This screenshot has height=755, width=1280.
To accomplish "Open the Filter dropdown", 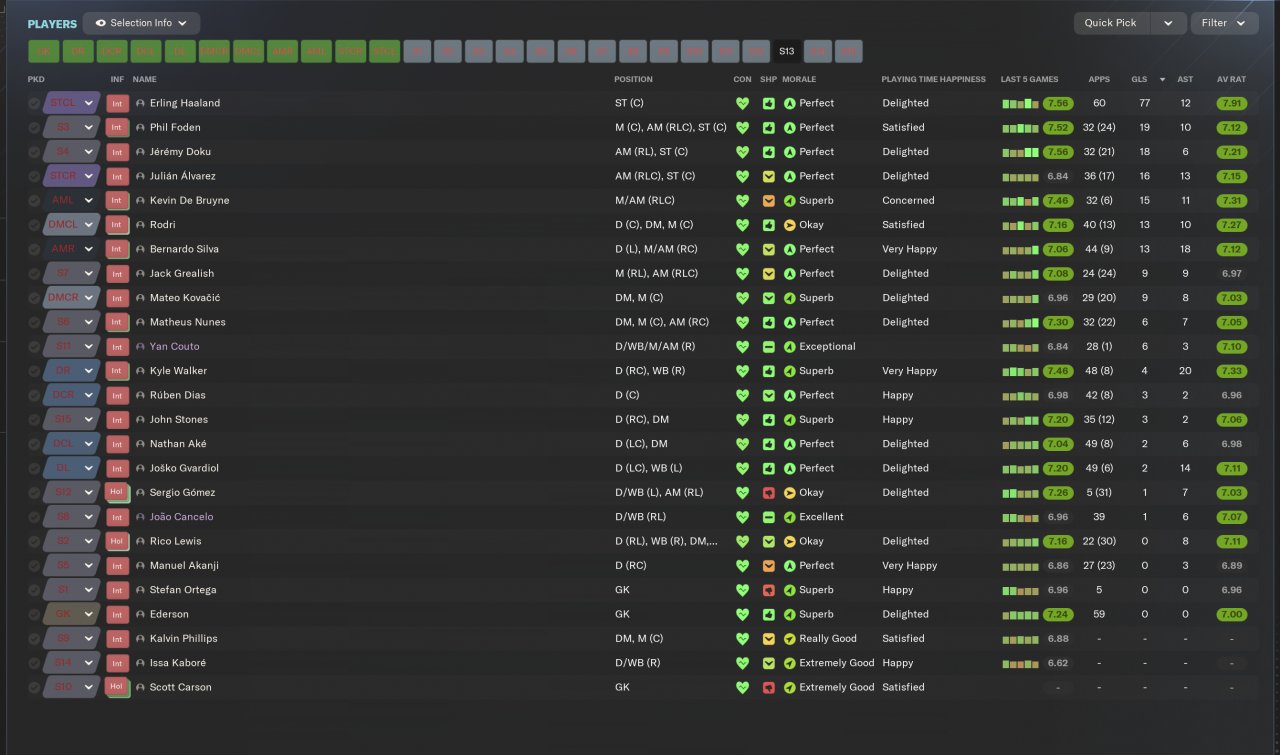I will click(x=1225, y=23).
